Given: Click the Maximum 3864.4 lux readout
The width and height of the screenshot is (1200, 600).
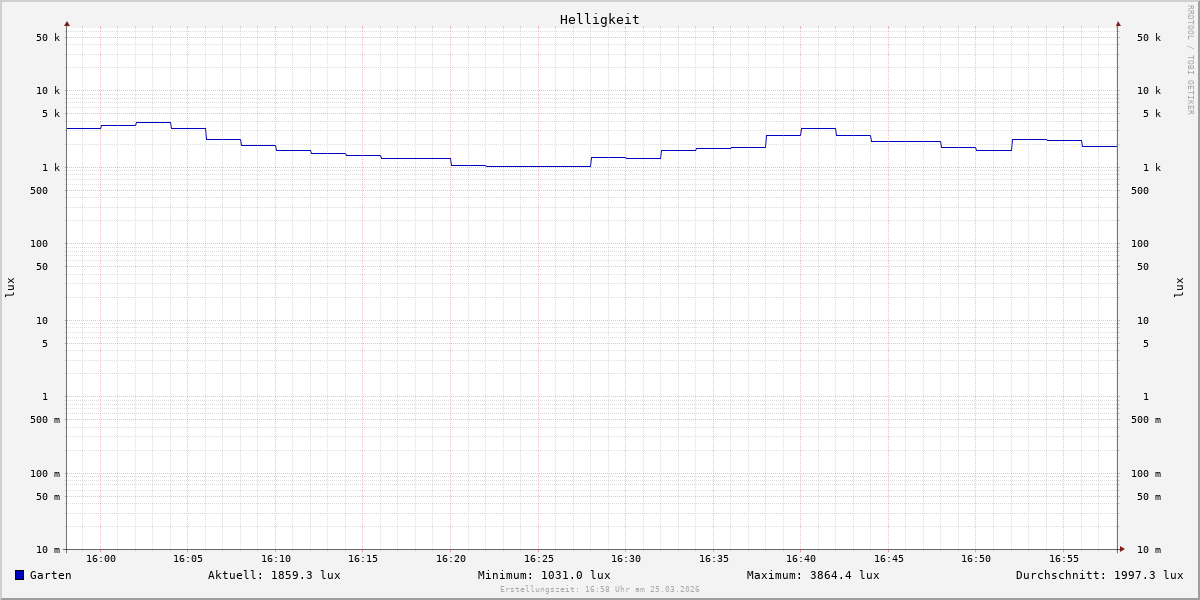Looking at the screenshot, I should pos(813,575).
